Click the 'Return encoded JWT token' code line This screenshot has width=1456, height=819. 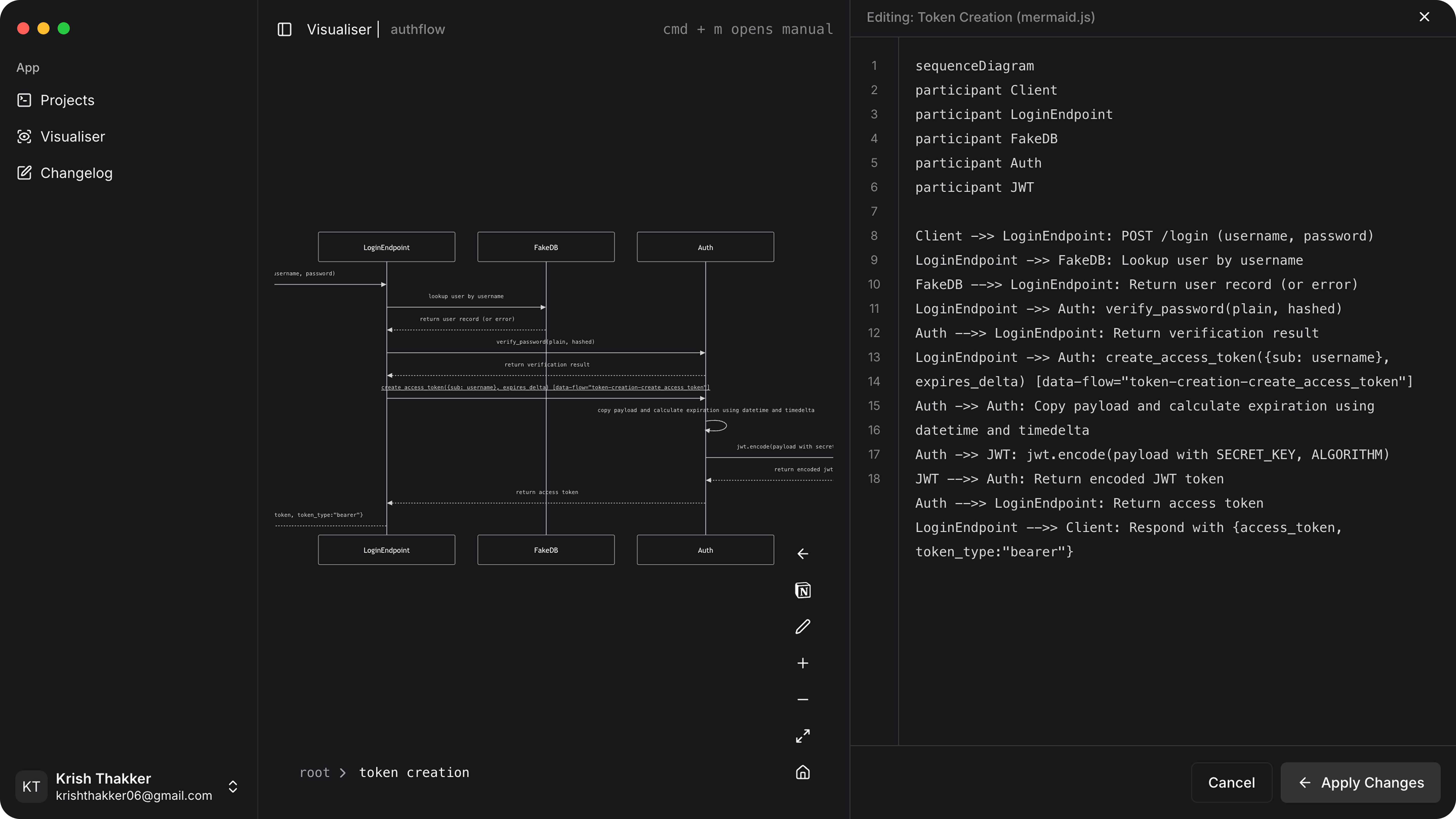(1070, 479)
